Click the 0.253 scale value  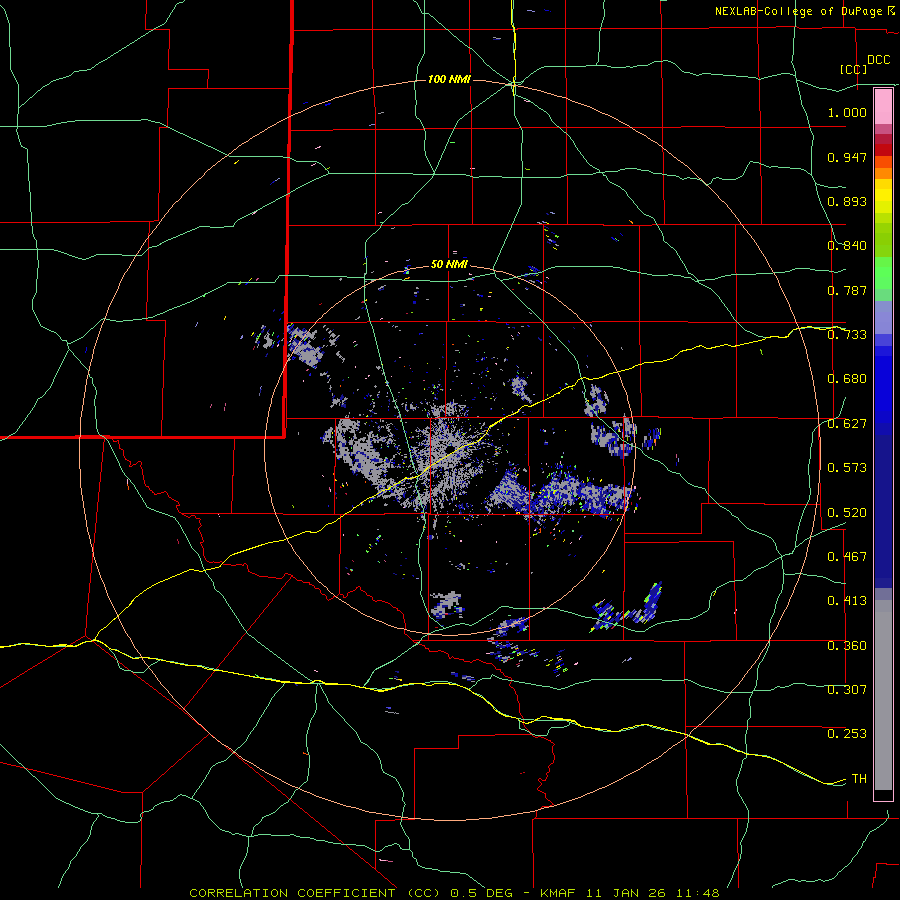(x=847, y=734)
